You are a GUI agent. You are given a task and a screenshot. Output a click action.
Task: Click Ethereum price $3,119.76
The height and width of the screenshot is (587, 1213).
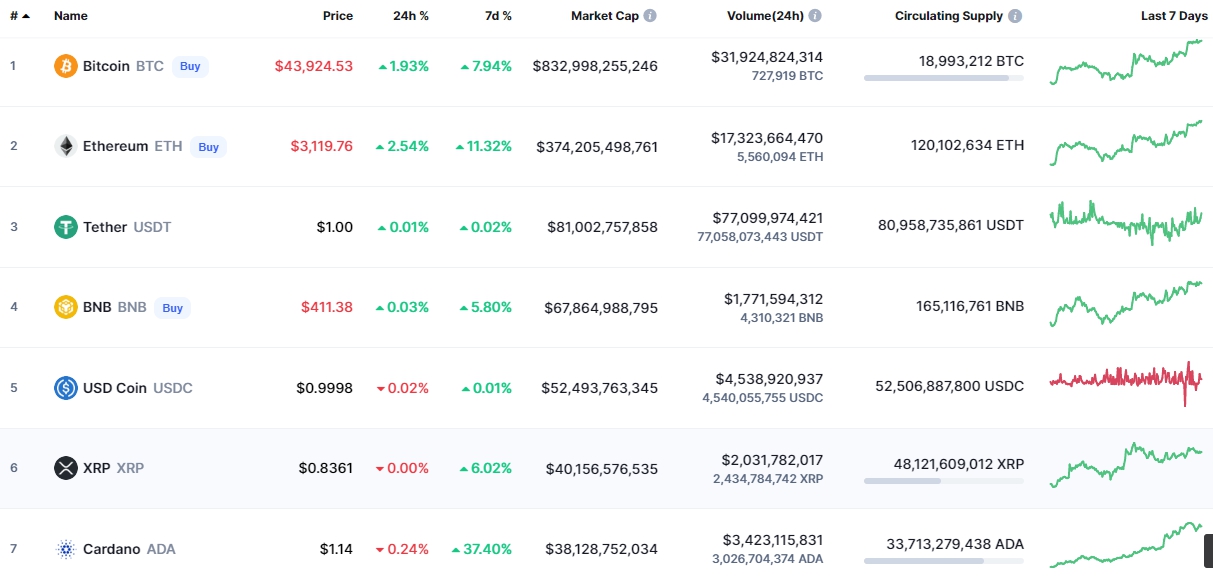[322, 146]
